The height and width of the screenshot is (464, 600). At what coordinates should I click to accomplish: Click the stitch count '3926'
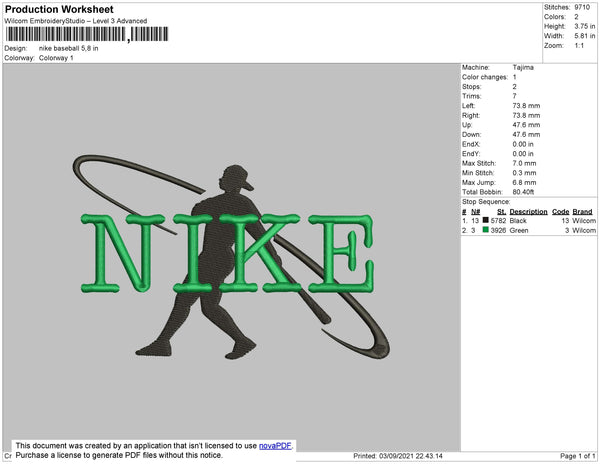coord(498,231)
